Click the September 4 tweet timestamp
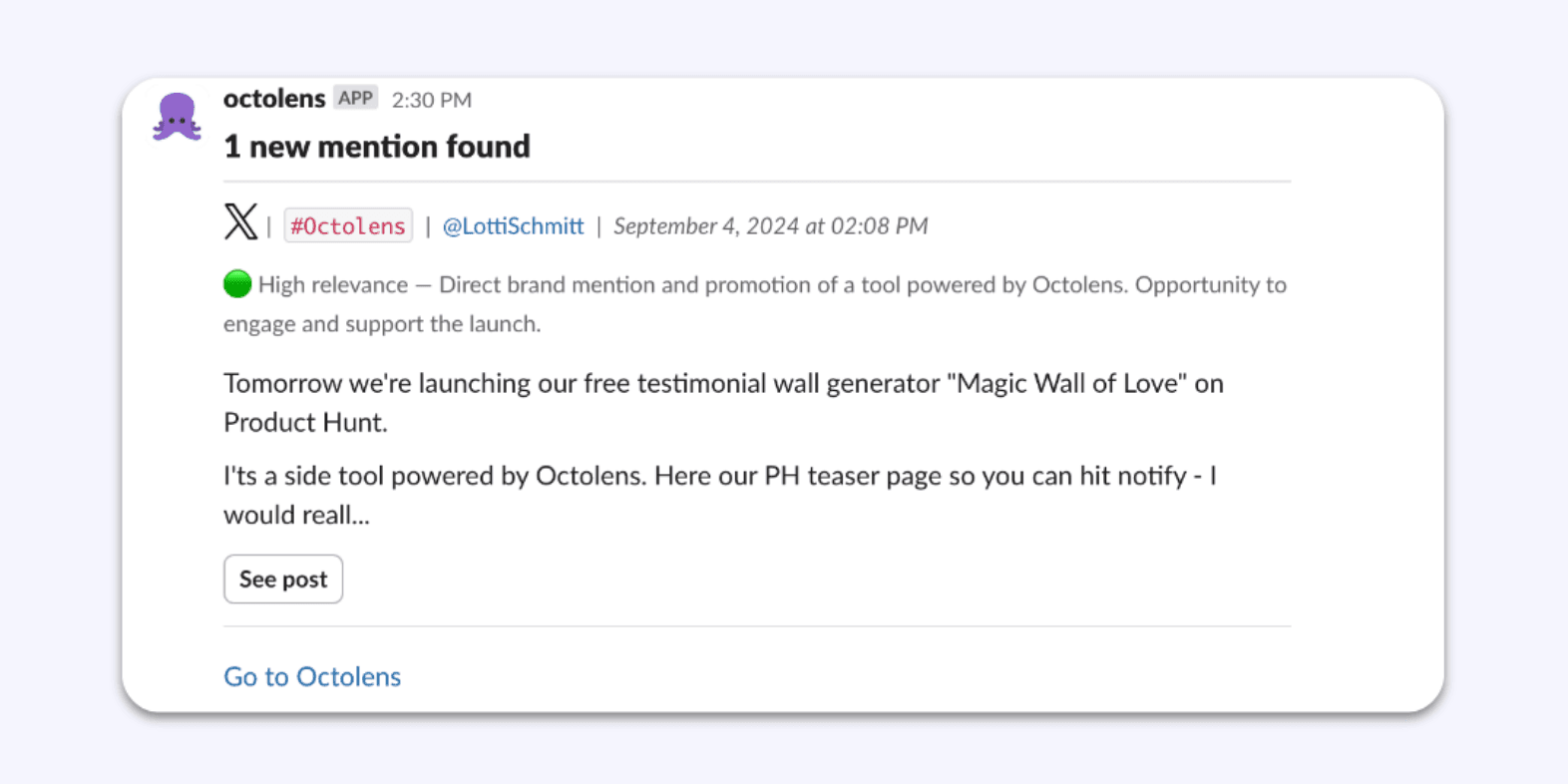The height and width of the screenshot is (784, 1568). [x=769, y=225]
